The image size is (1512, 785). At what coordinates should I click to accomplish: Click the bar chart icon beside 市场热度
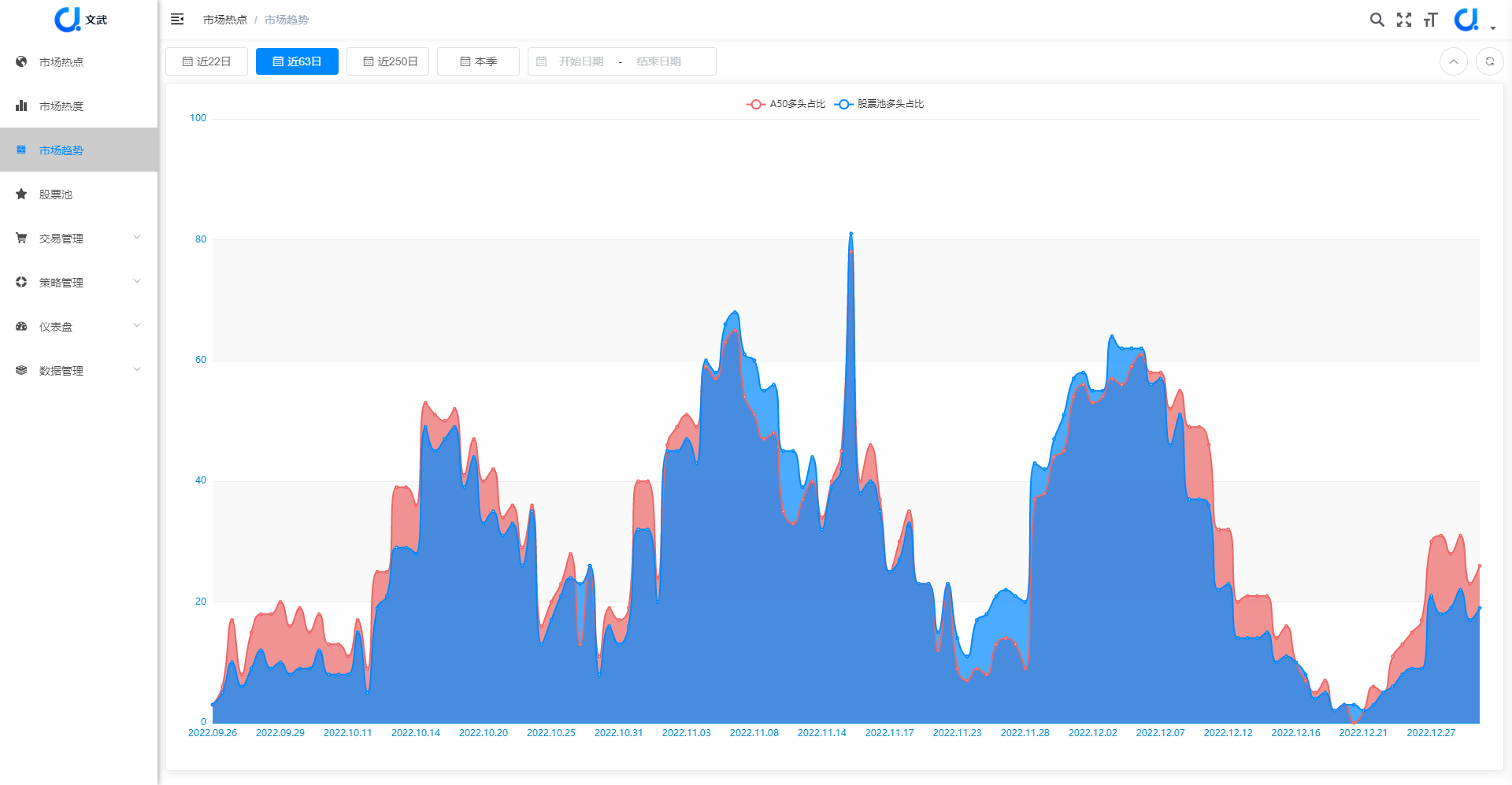(21, 106)
